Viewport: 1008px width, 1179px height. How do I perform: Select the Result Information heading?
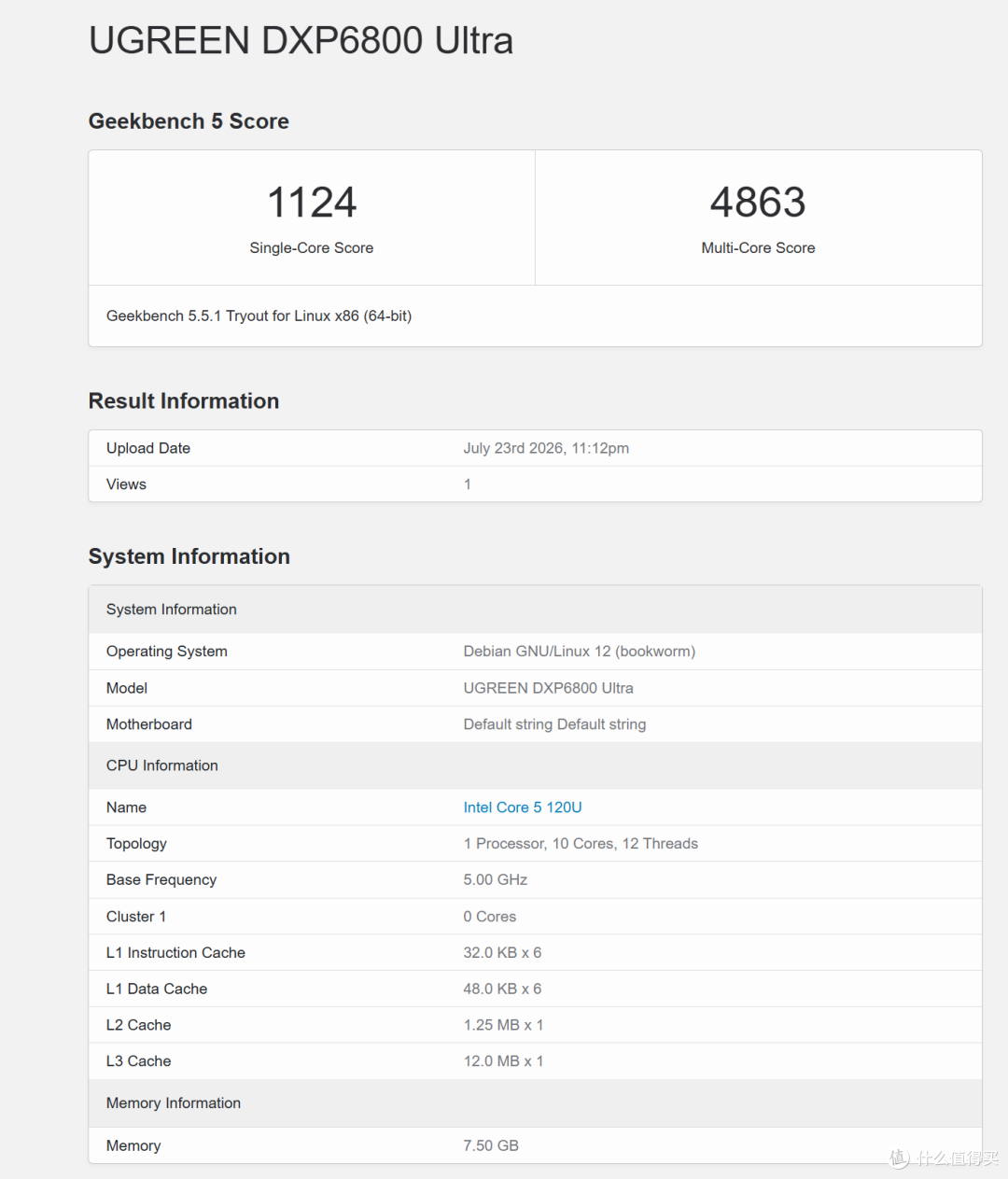[x=184, y=401]
